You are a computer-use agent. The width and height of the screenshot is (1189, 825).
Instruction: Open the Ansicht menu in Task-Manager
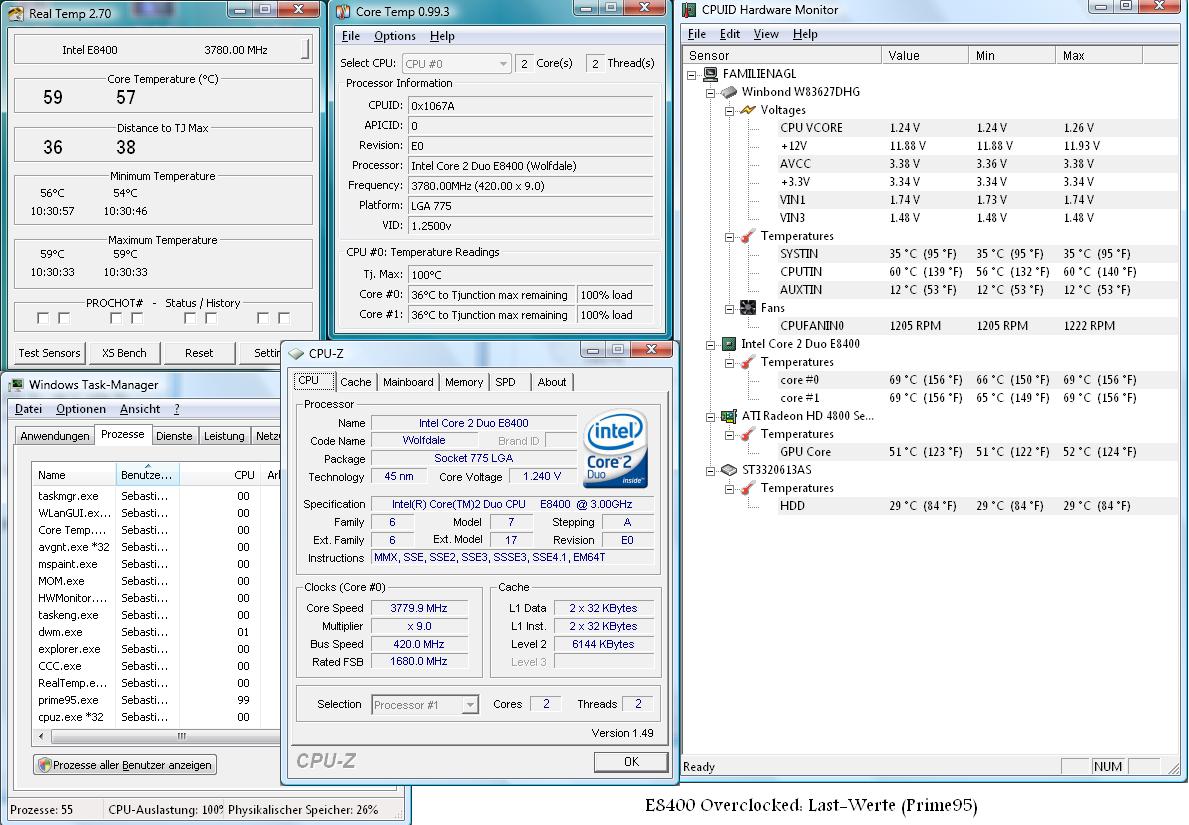[x=140, y=409]
